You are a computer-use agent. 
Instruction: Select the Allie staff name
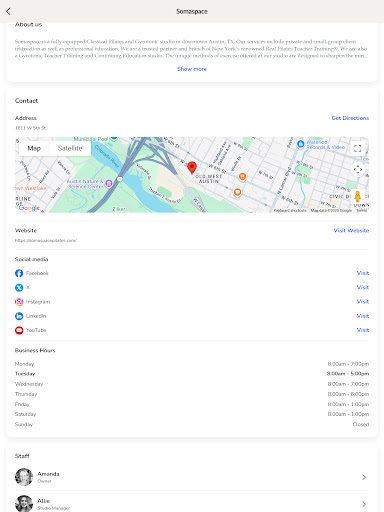[x=44, y=501]
